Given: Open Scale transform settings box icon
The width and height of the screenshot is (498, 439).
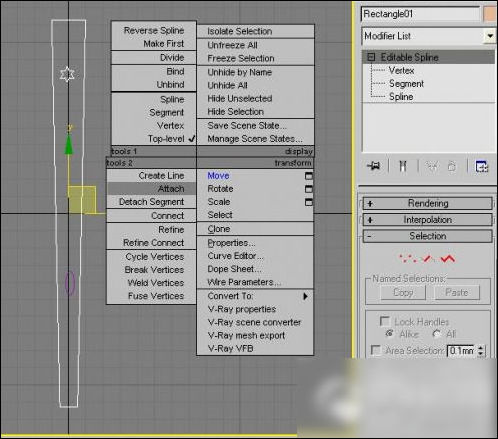Looking at the screenshot, I should point(309,202).
